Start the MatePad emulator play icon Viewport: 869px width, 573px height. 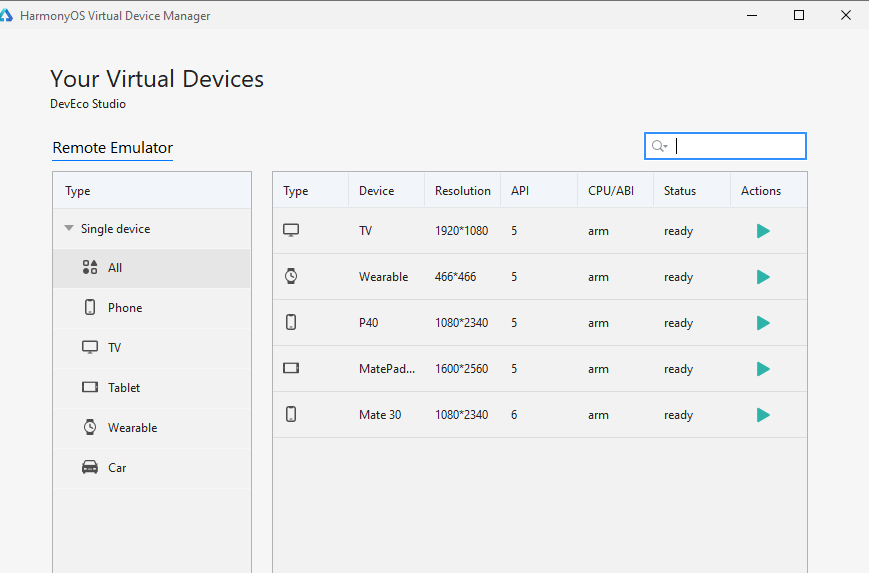click(x=763, y=369)
